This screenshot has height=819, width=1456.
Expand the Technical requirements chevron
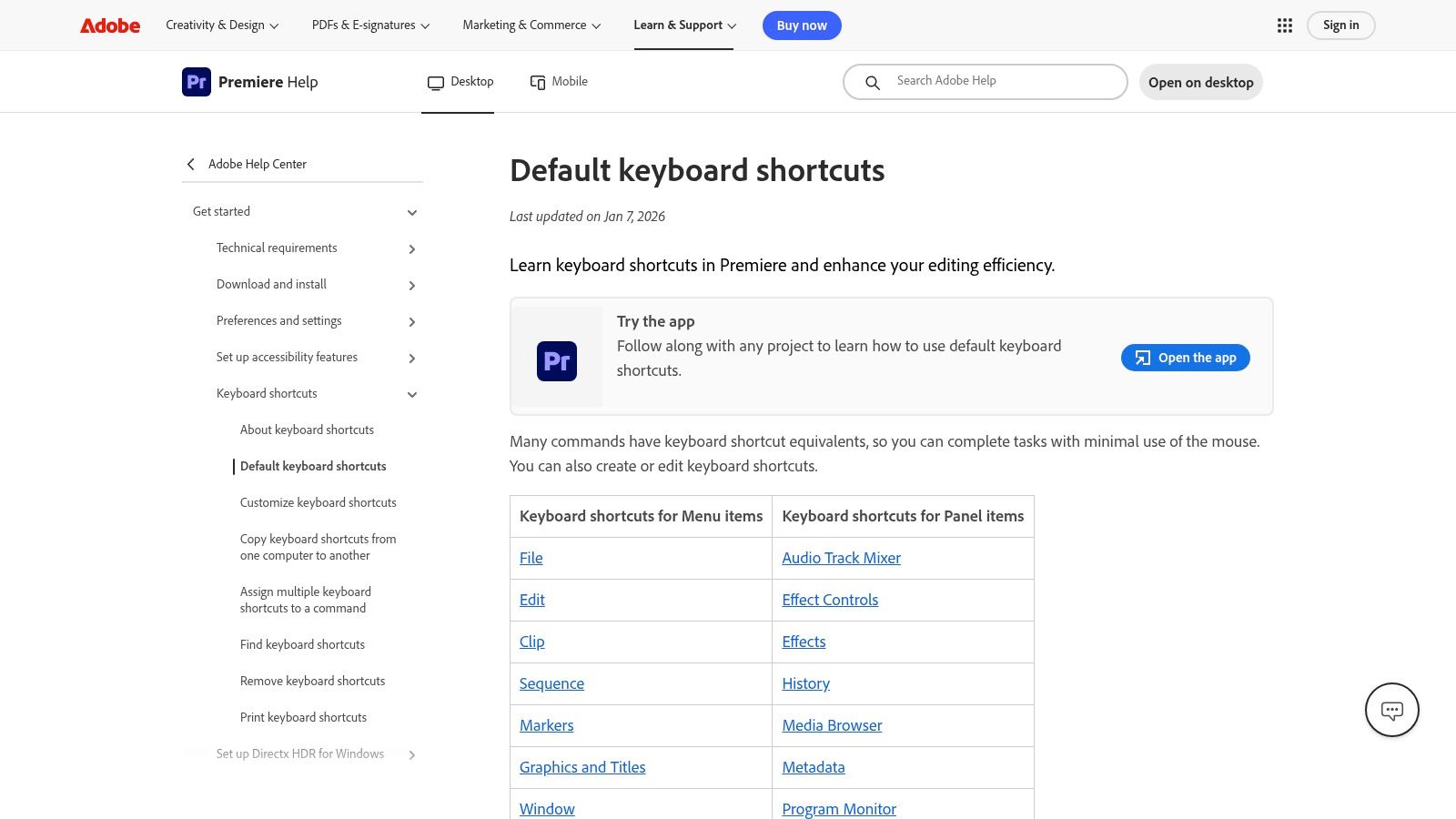[x=412, y=248]
